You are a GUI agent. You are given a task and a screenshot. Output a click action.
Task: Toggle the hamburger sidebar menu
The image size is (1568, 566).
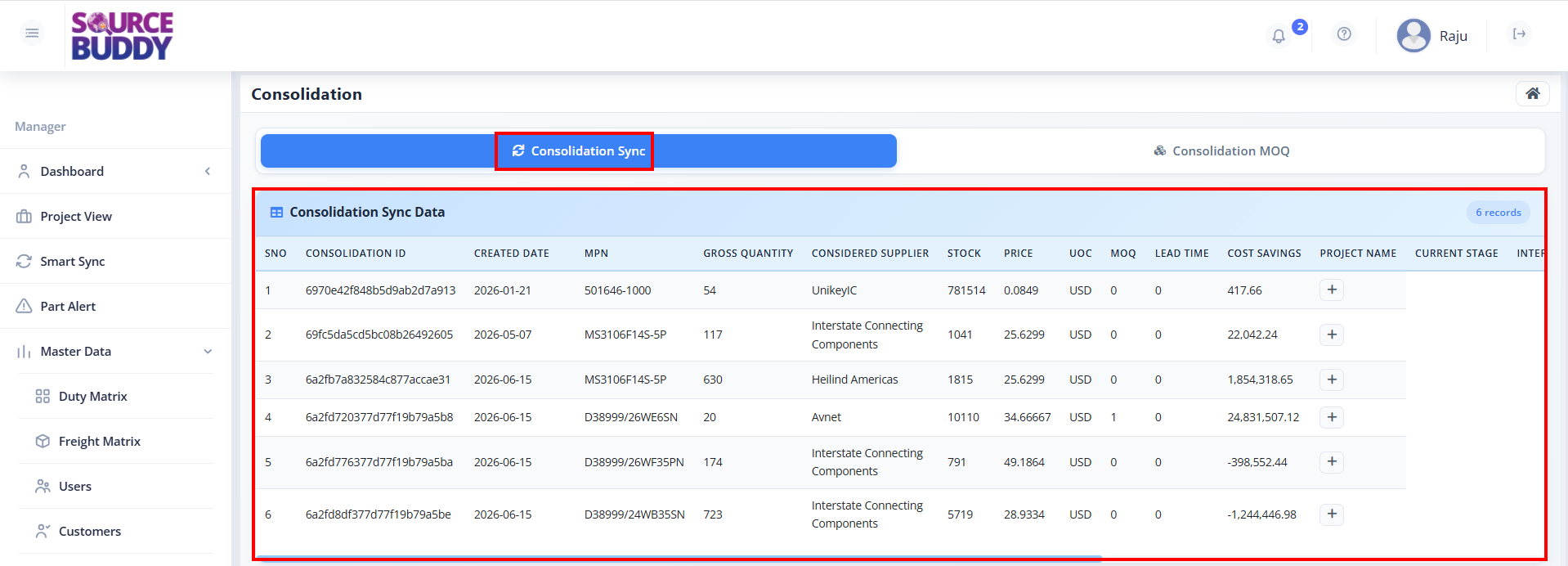tap(32, 33)
